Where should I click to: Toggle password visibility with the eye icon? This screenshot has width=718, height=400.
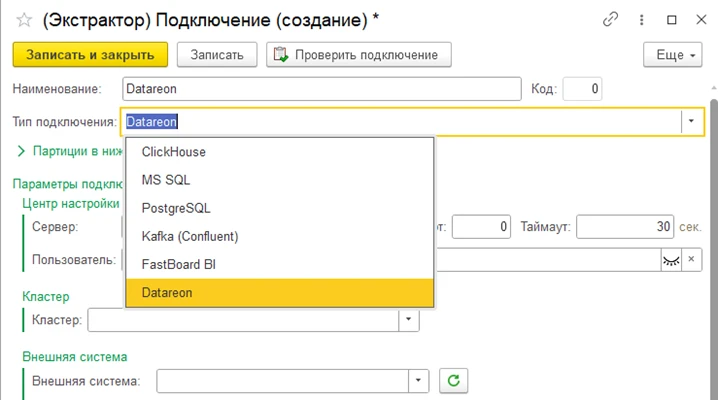[x=670, y=259]
